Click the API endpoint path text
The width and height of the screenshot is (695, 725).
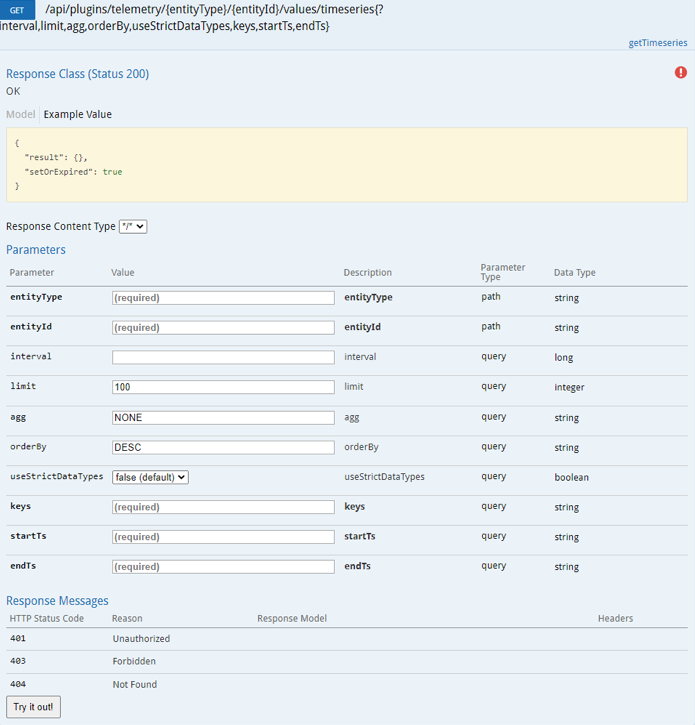click(212, 10)
